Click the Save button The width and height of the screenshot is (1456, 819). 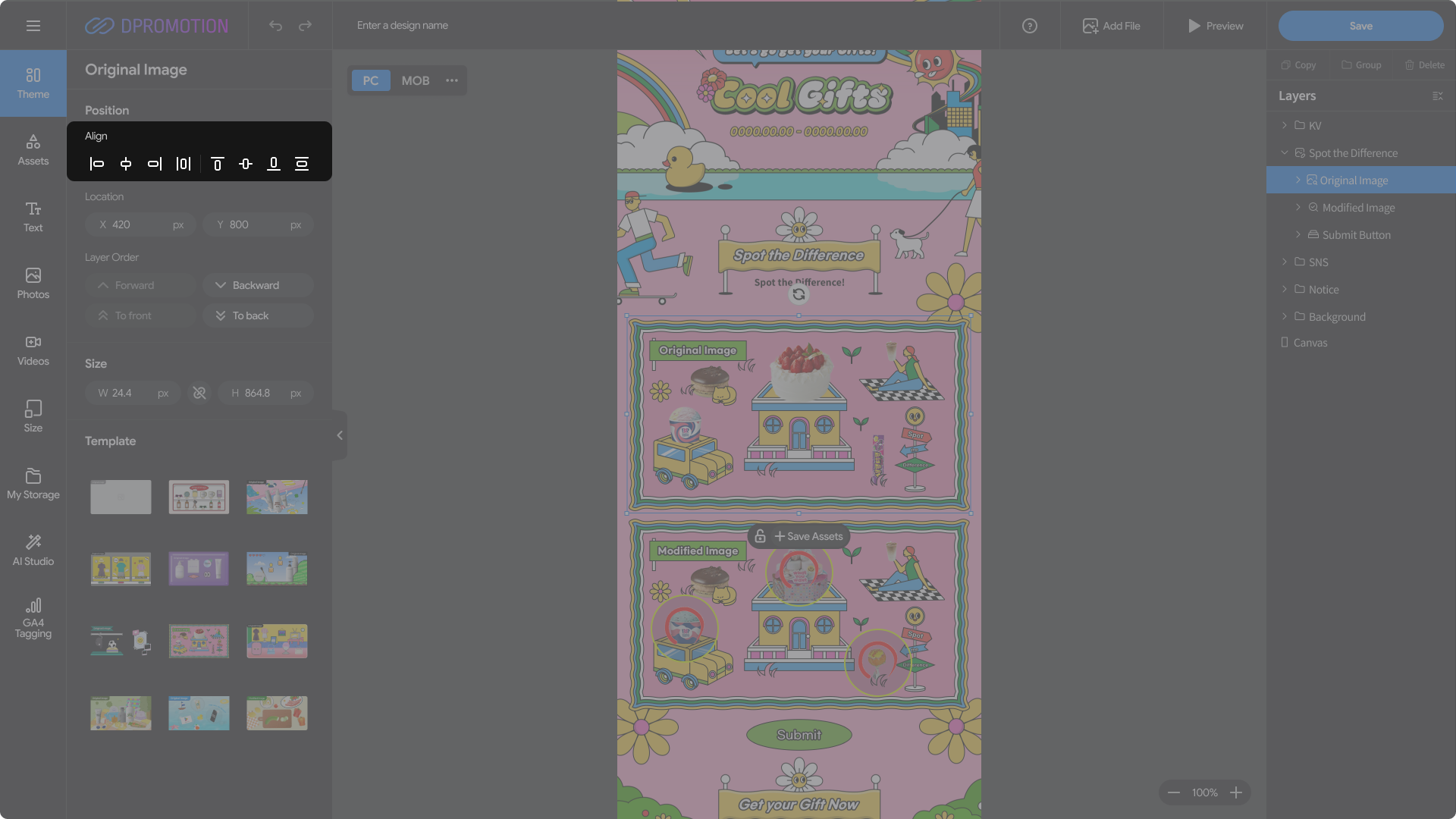point(1360,26)
